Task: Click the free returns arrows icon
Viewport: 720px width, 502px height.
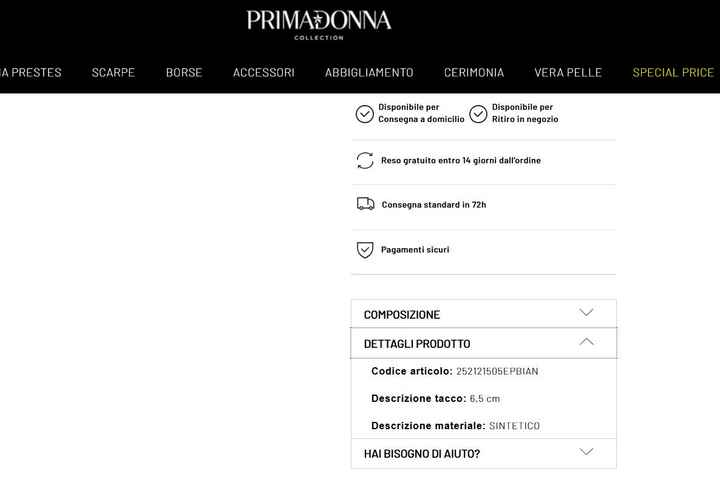Action: 365,160
